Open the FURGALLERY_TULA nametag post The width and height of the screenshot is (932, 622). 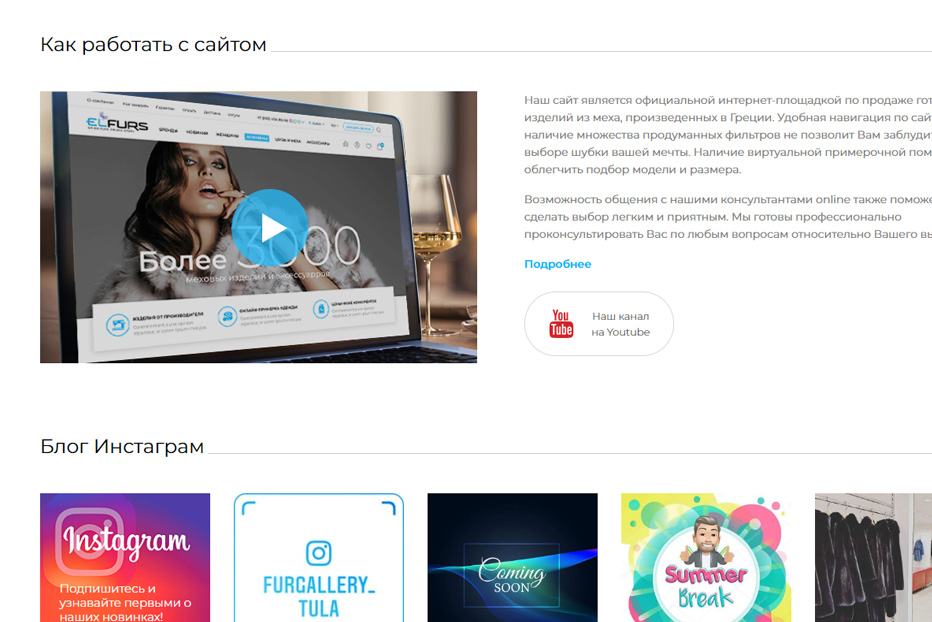[x=319, y=557]
